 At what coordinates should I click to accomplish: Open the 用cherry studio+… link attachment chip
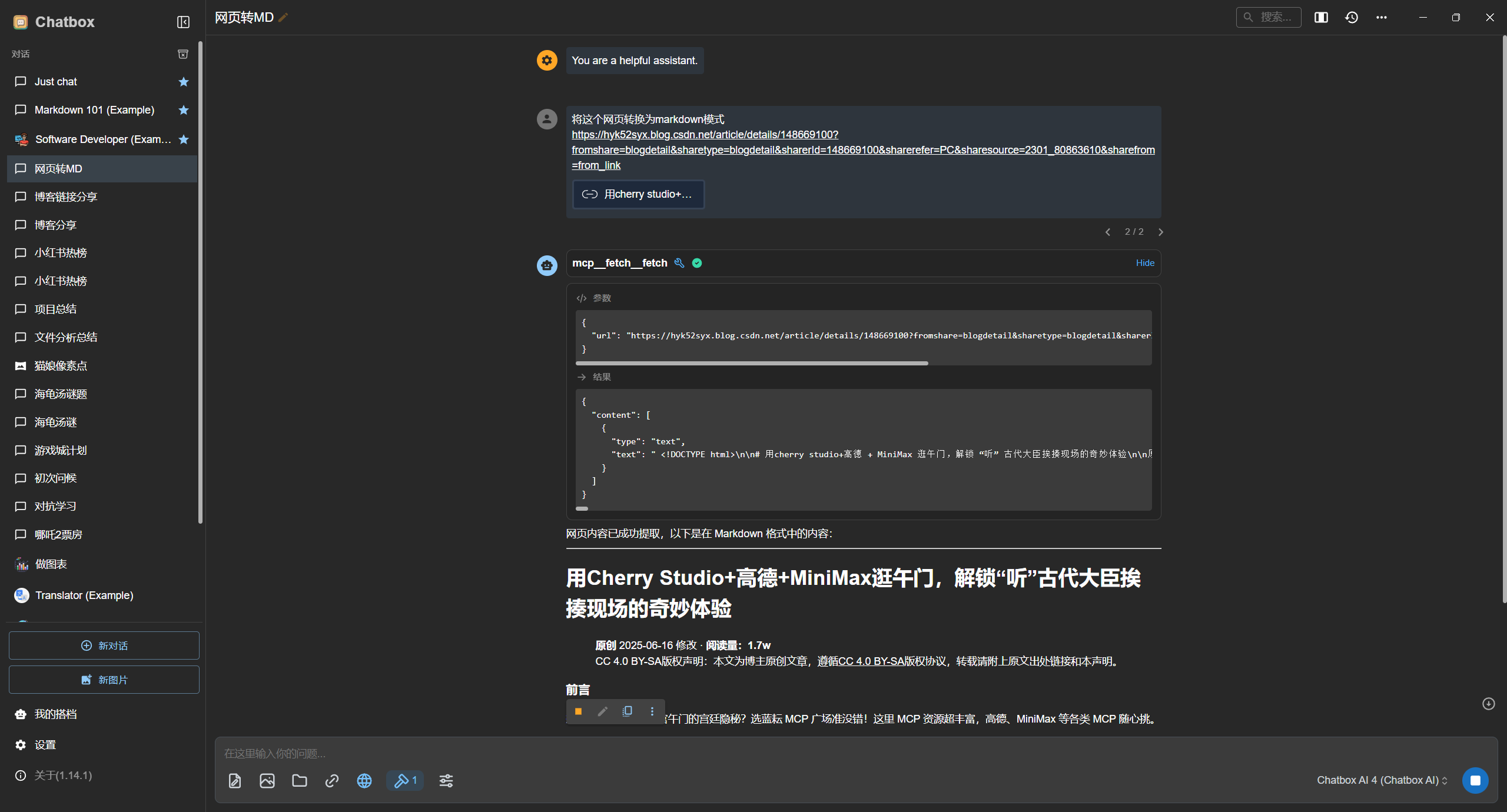pyautogui.click(x=639, y=194)
